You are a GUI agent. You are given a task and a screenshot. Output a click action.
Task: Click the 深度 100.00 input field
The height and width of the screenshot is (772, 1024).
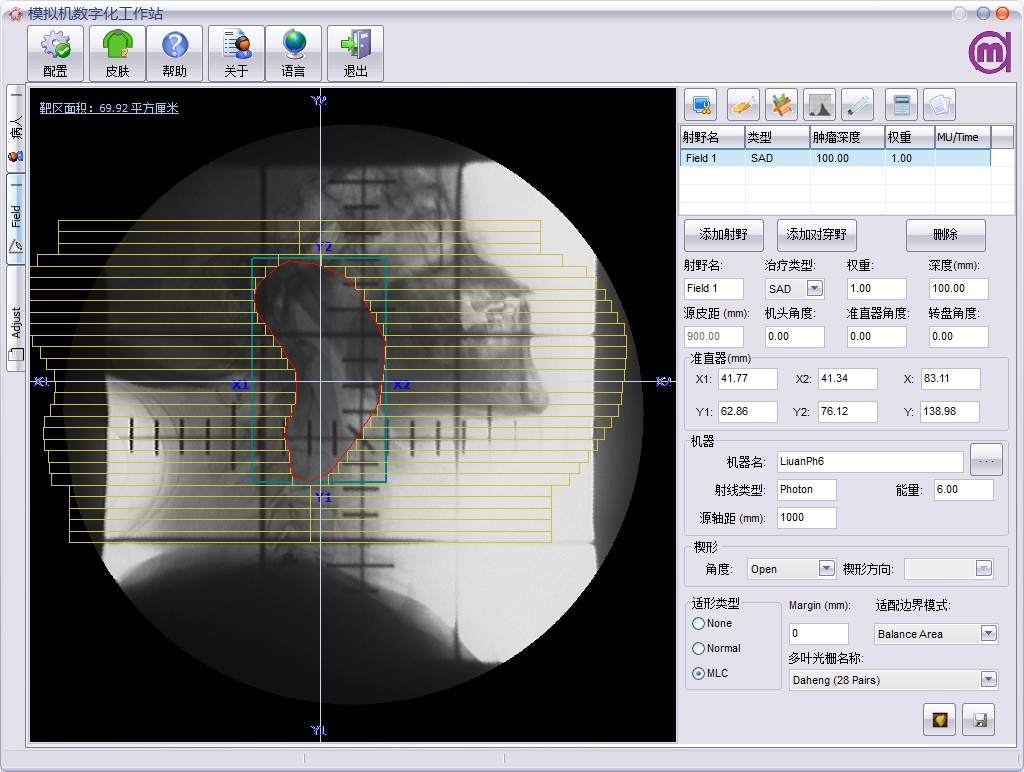[x=958, y=288]
